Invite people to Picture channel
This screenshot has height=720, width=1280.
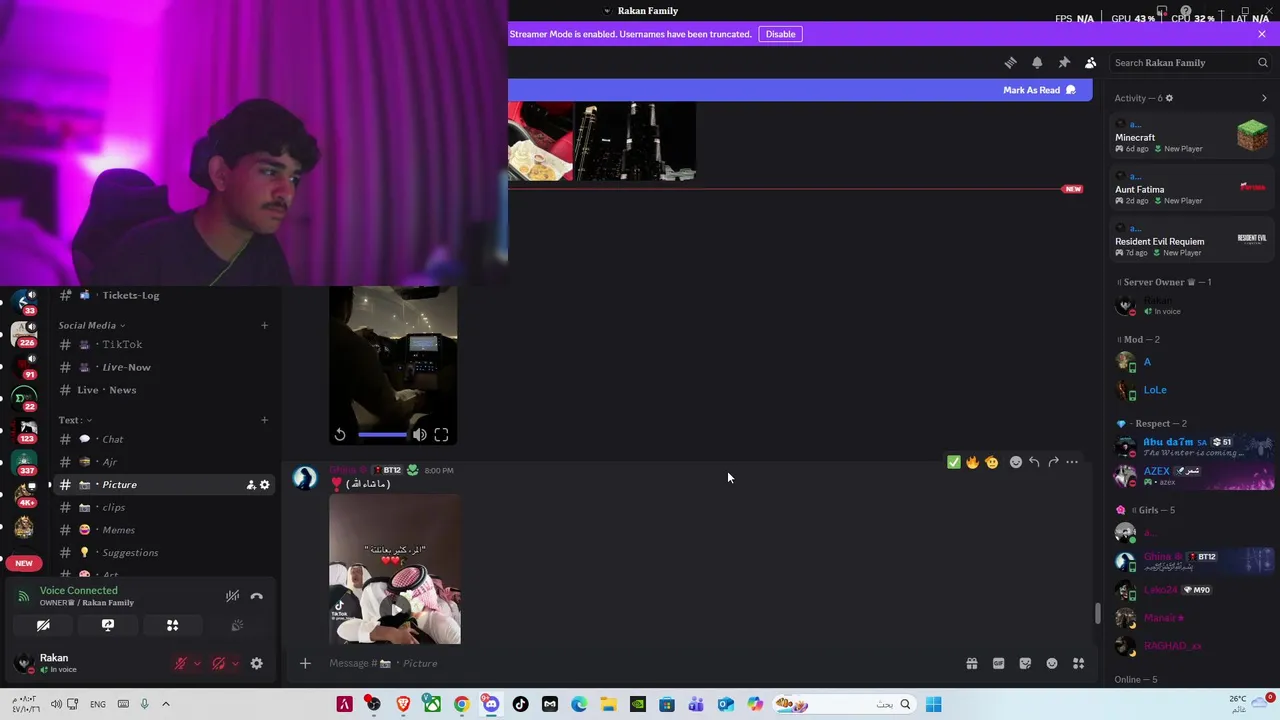pos(250,485)
